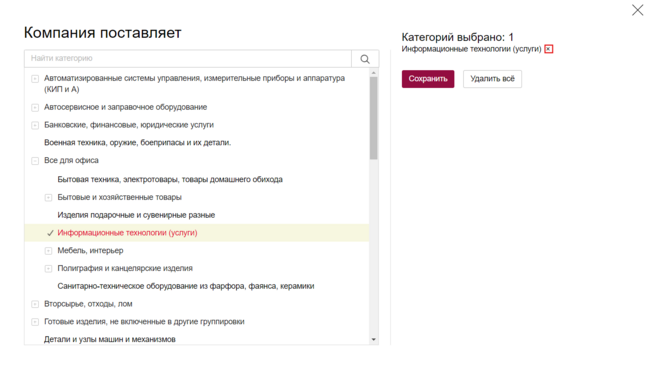
Task: Click scrollbar down arrow in category list
Action: (x=374, y=340)
